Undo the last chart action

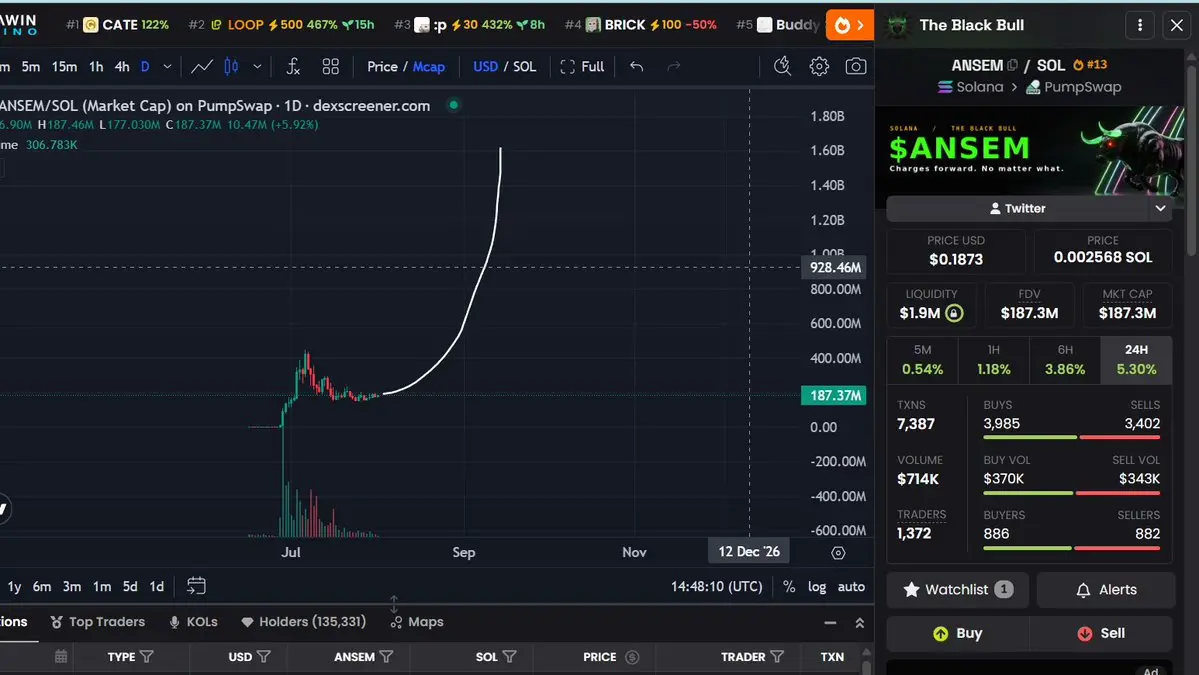coord(636,67)
